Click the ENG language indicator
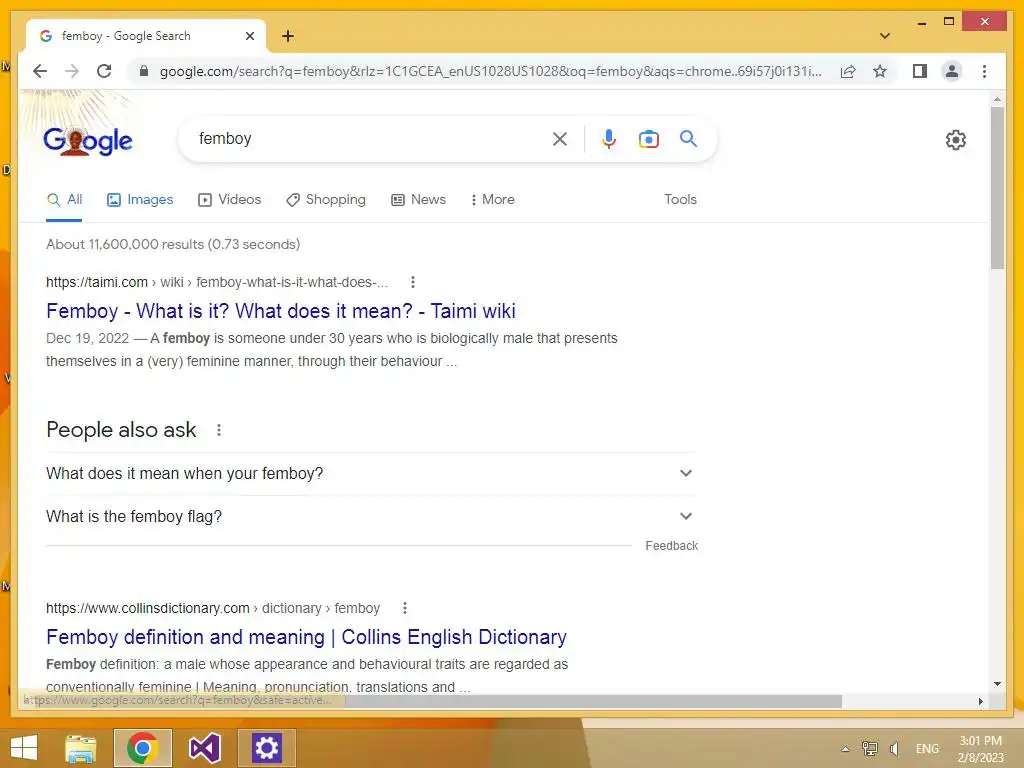This screenshot has height=768, width=1024. coord(927,748)
